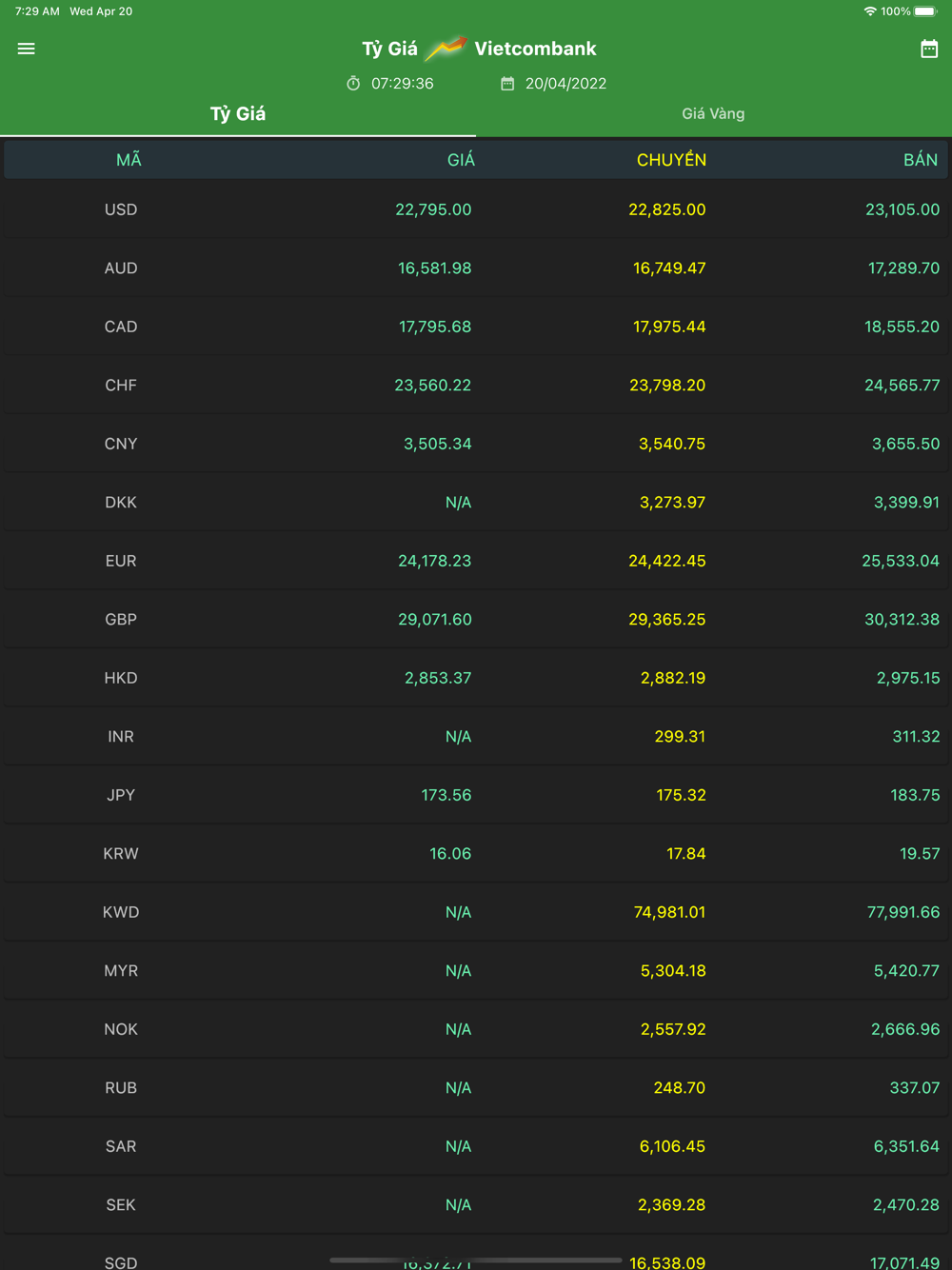The image size is (952, 1270).
Task: Select the CAD currency code
Action: pos(121,327)
